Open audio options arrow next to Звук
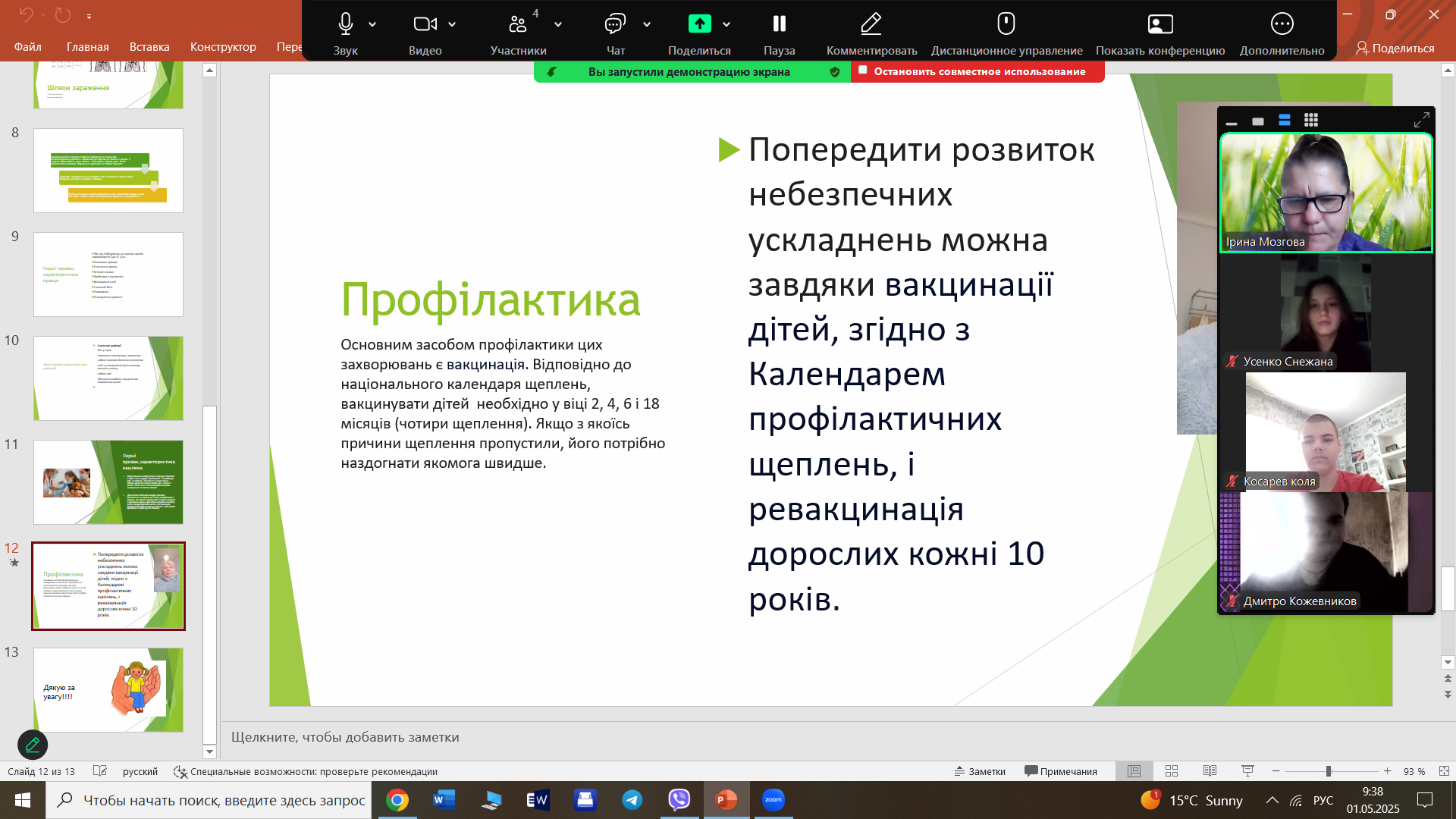The image size is (1456, 819). pos(372,24)
